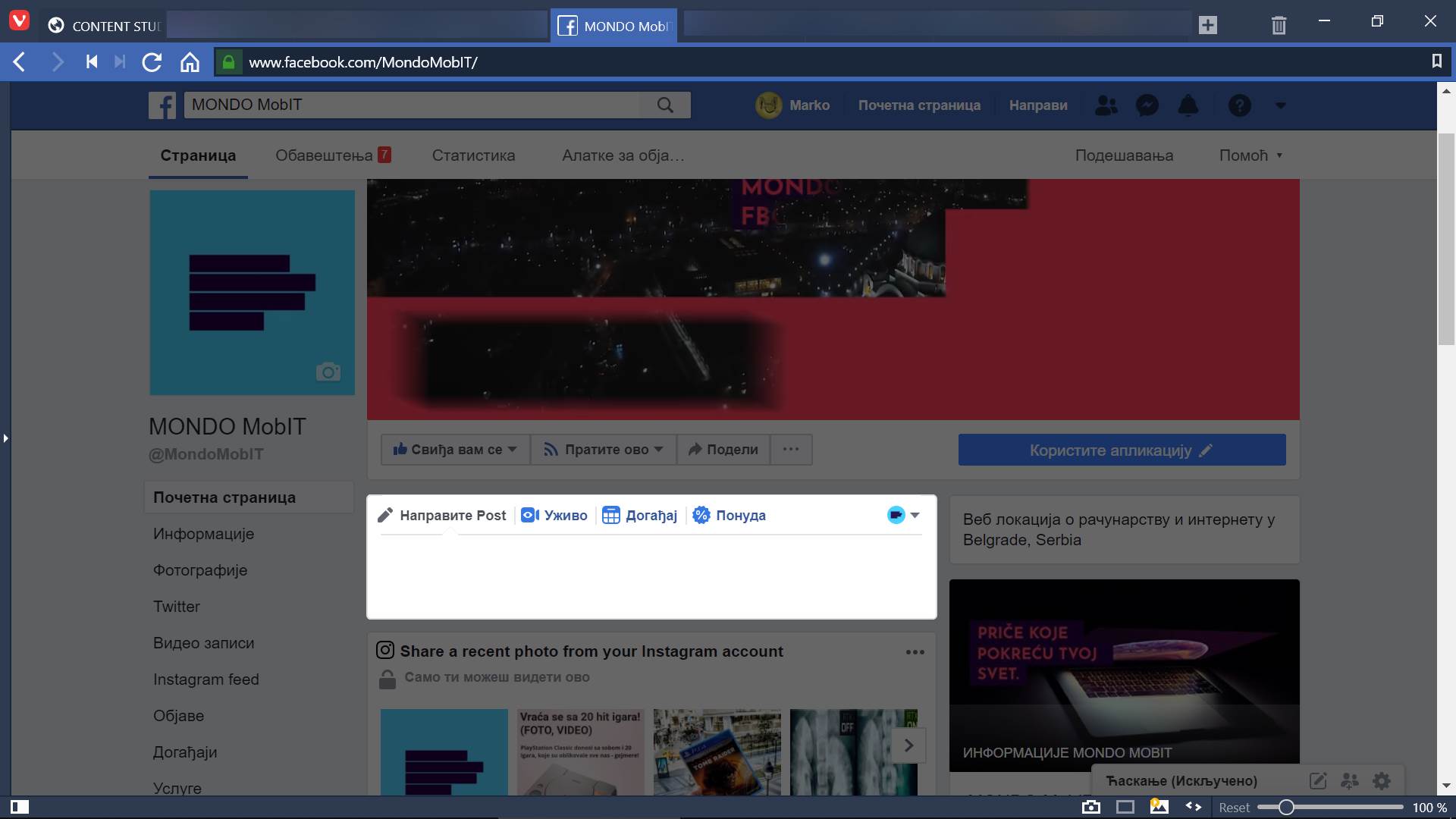
Task: Click the Користите апликацију button
Action: (x=1122, y=450)
